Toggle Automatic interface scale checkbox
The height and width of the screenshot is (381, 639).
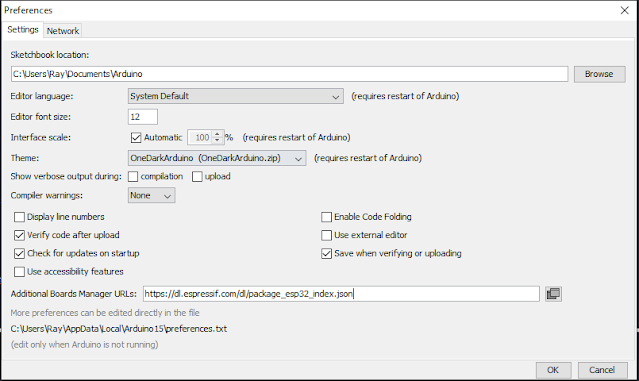[x=136, y=138]
